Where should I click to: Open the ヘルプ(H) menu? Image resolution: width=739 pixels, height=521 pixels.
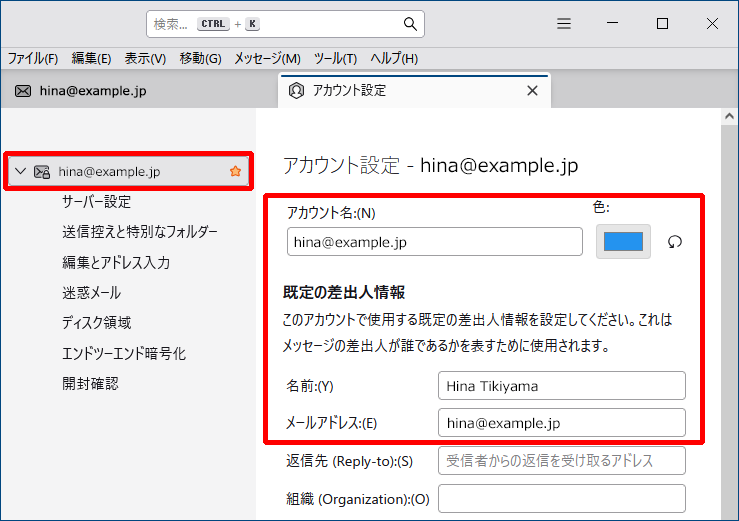pos(394,58)
